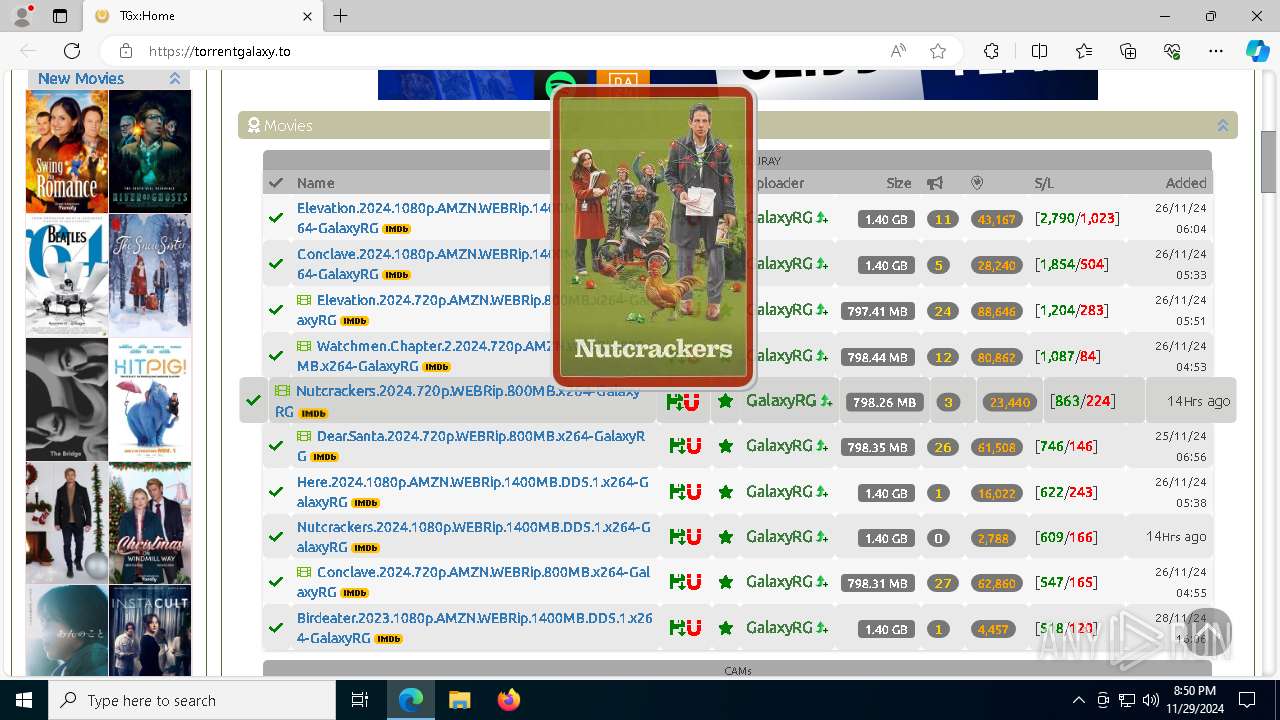Open Nutcrackers.2024.1080p torrent link
This screenshot has width=1280, height=720.
474,537
